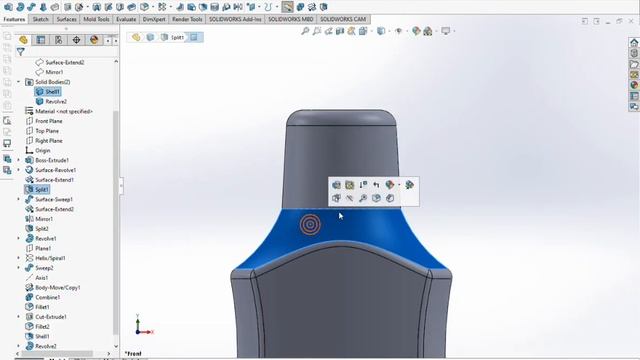Click Zoom to Fit magnifier in view toolbar
The height and width of the screenshot is (360, 640).
tap(305, 31)
